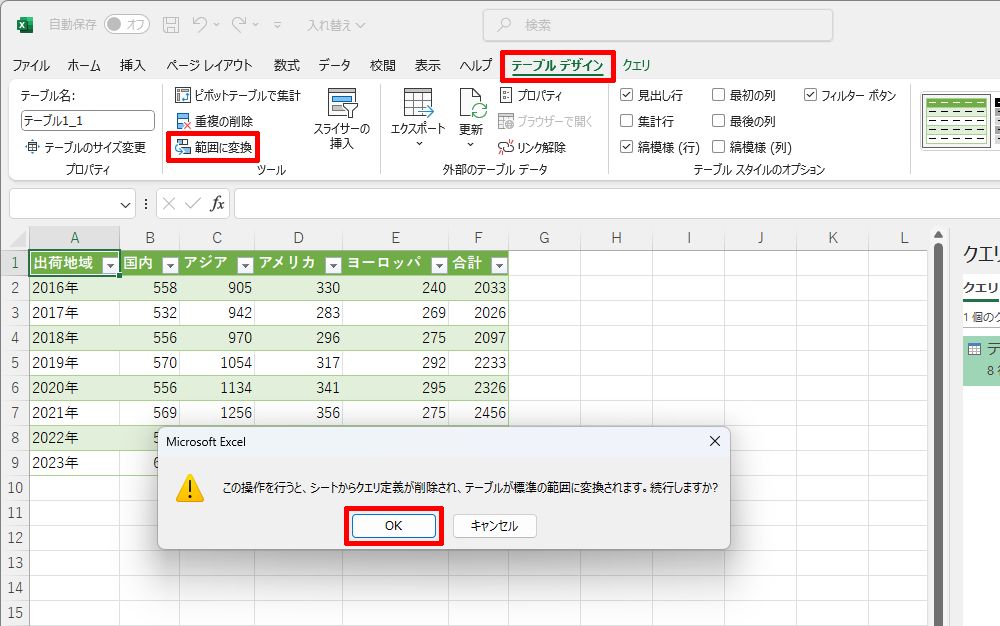
Task: Click the insert function fx icon
Action: pos(217,204)
